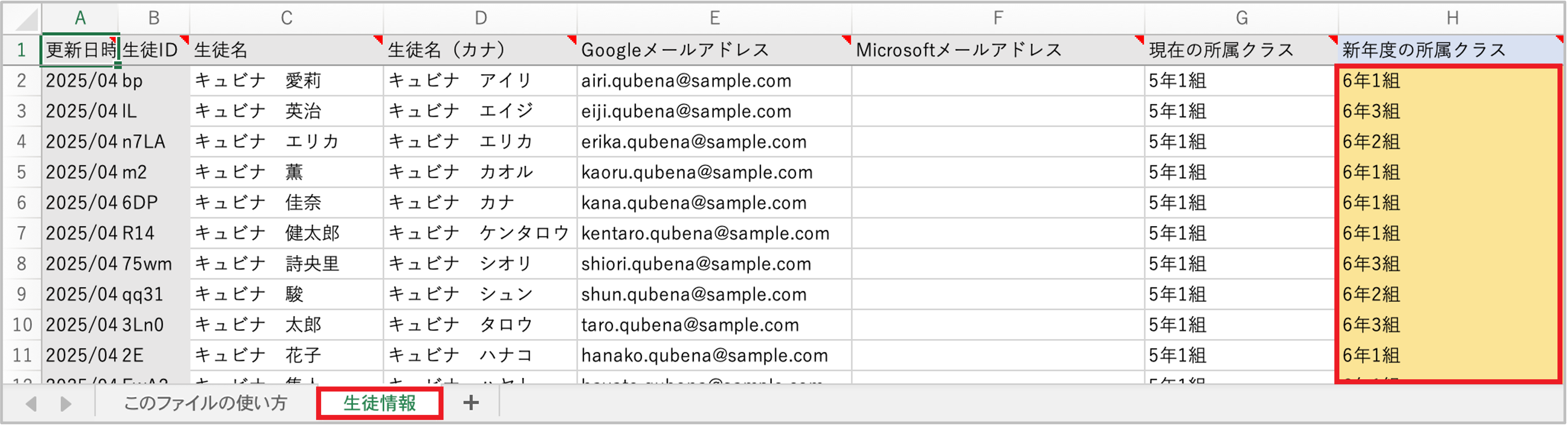Screen dimensions: 1568x426
Task: Click the next sheet navigation arrow
Action: [x=66, y=404]
